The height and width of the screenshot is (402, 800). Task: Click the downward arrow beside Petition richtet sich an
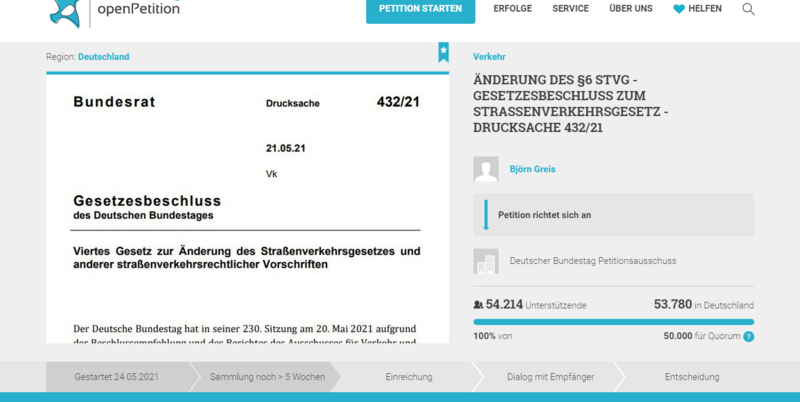(486, 215)
